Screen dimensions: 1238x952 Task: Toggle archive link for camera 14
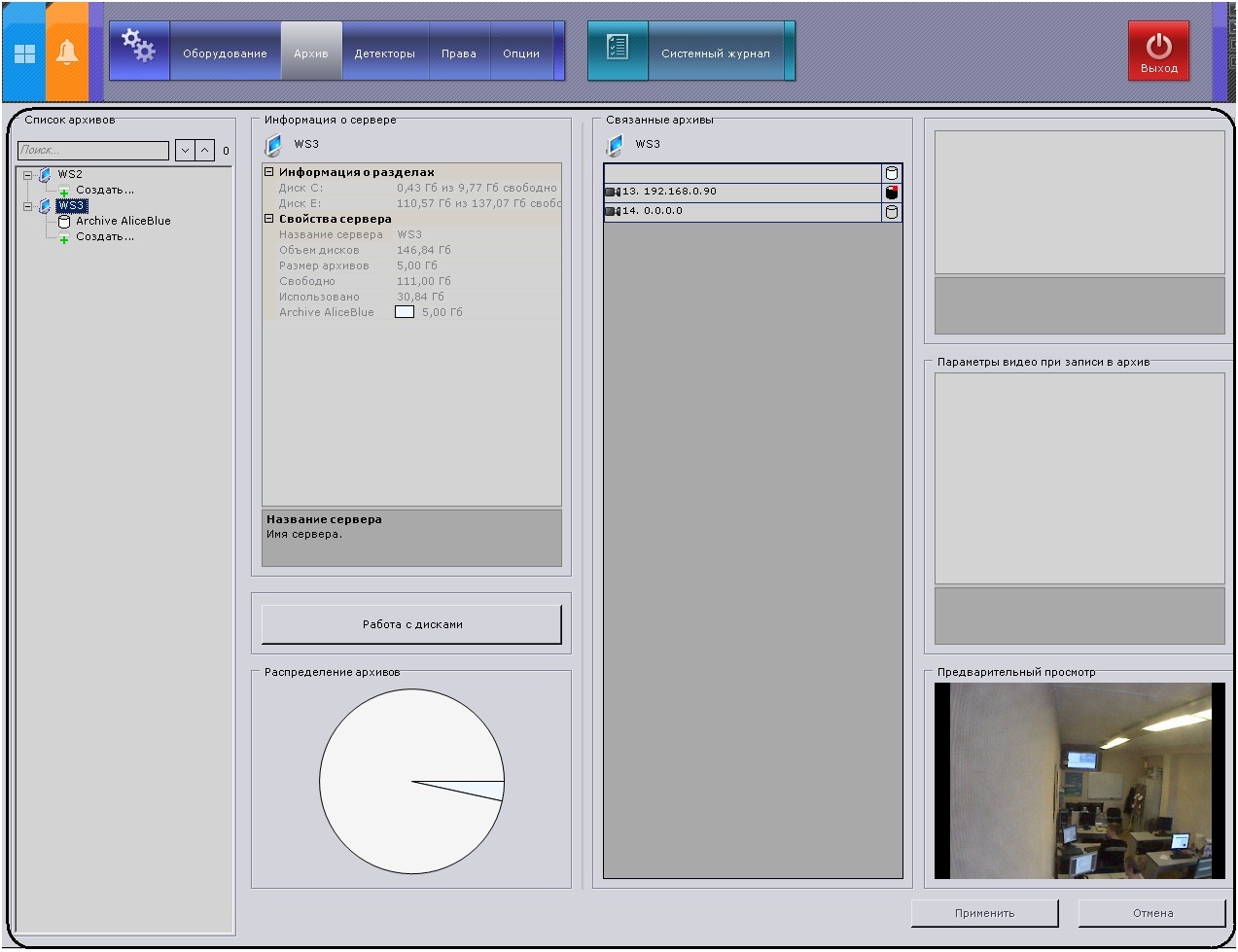[892, 212]
